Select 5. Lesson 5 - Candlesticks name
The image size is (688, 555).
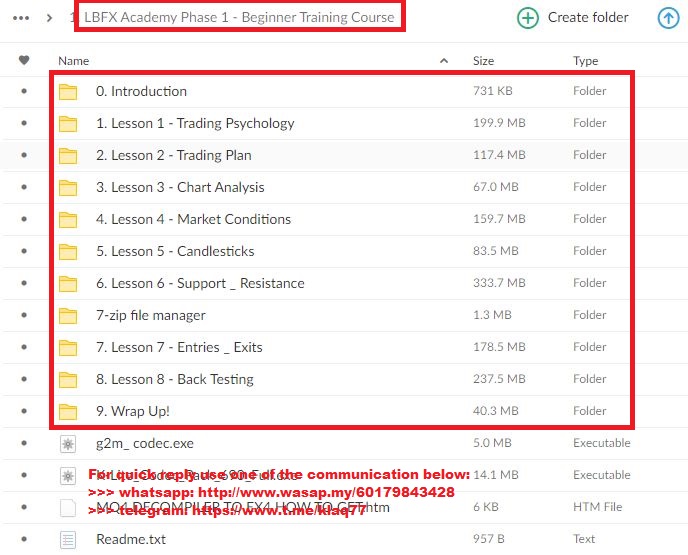point(175,251)
